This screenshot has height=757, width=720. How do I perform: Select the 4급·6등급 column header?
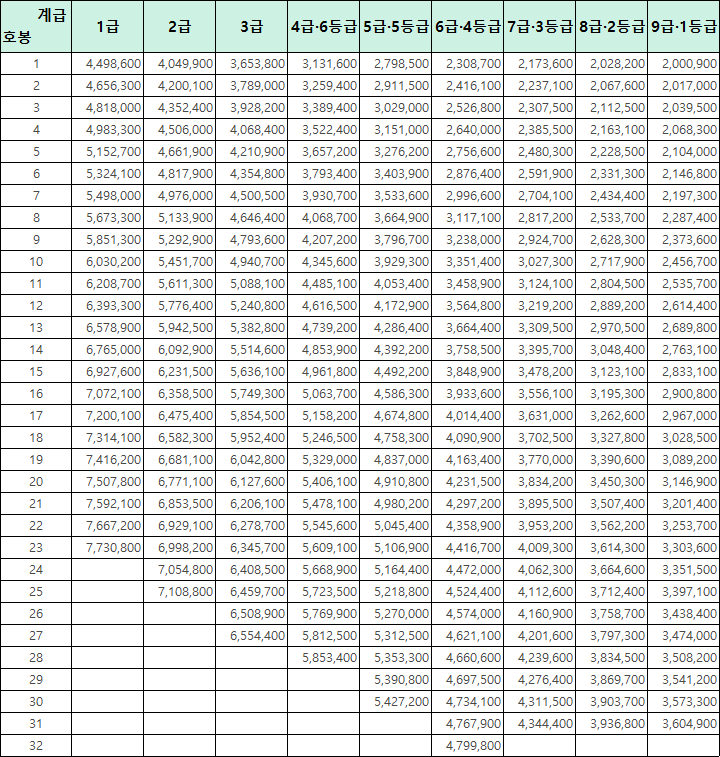click(x=323, y=27)
